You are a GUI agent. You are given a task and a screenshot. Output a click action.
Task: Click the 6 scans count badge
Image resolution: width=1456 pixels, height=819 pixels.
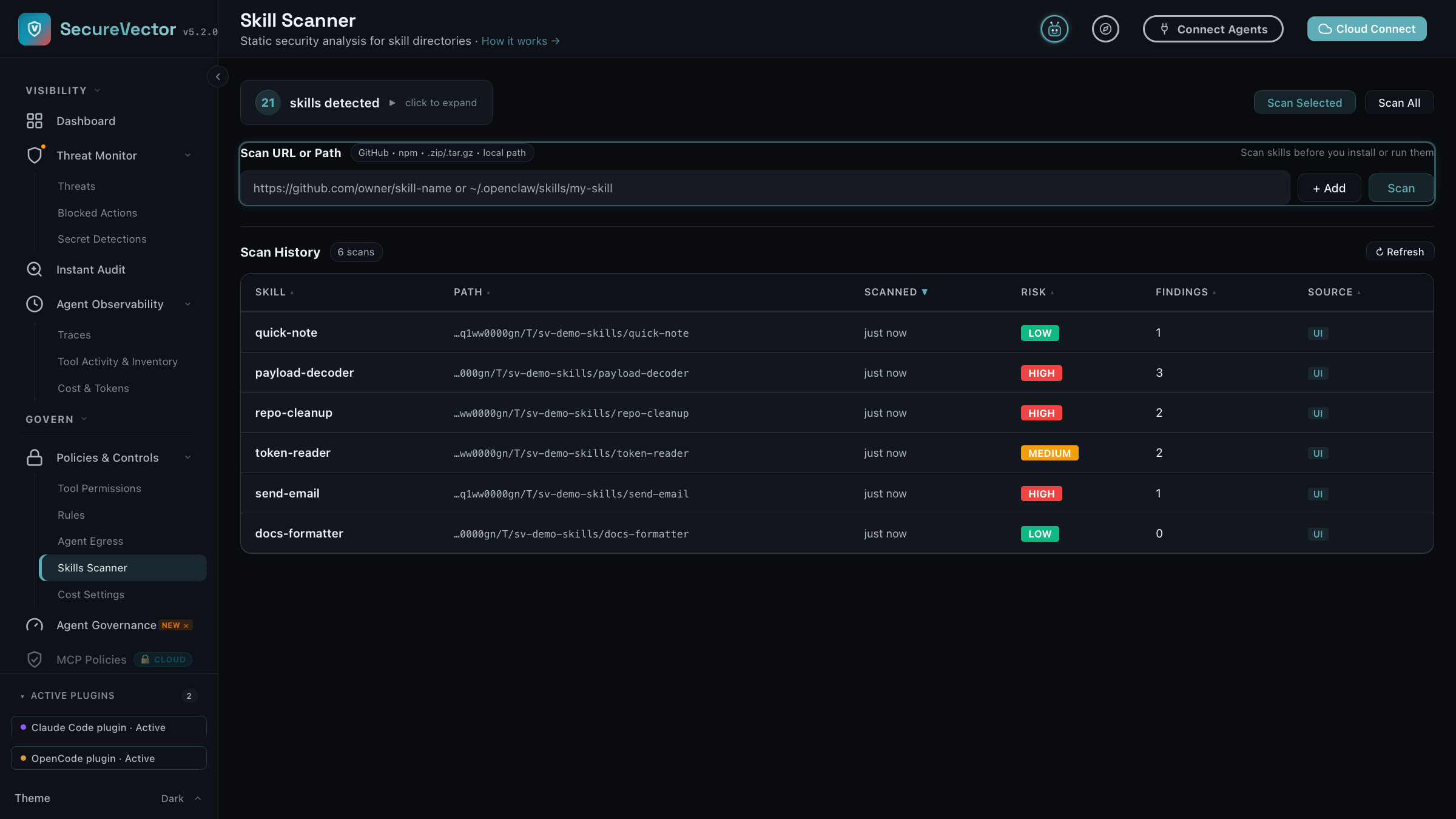pos(356,252)
